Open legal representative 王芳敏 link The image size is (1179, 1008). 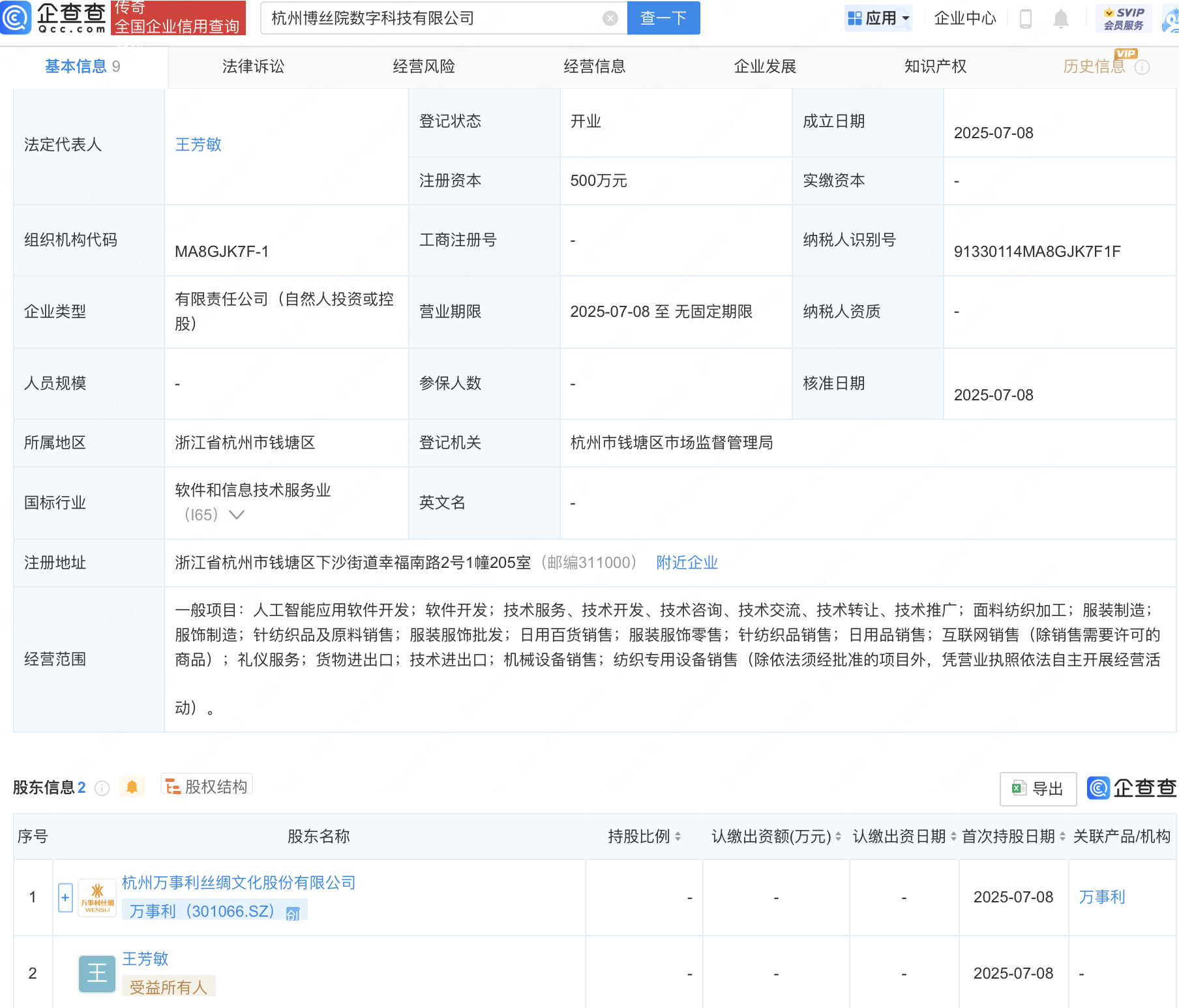pos(198,145)
